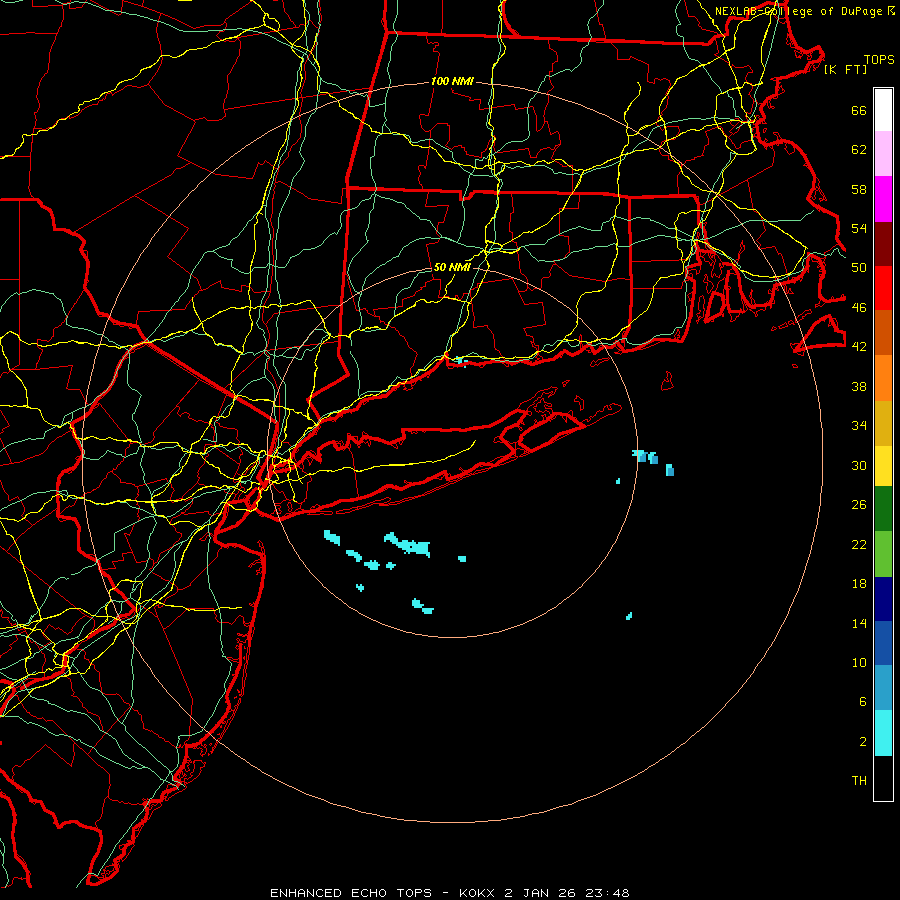Screen dimensions: 900x900
Task: Click the dark green 26 kft swatch
Action: pyautogui.click(x=883, y=509)
